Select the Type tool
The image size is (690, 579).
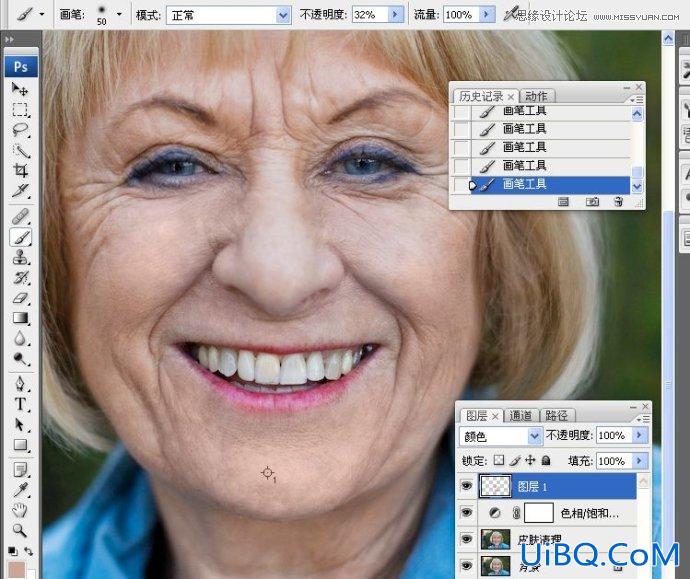click(20, 404)
